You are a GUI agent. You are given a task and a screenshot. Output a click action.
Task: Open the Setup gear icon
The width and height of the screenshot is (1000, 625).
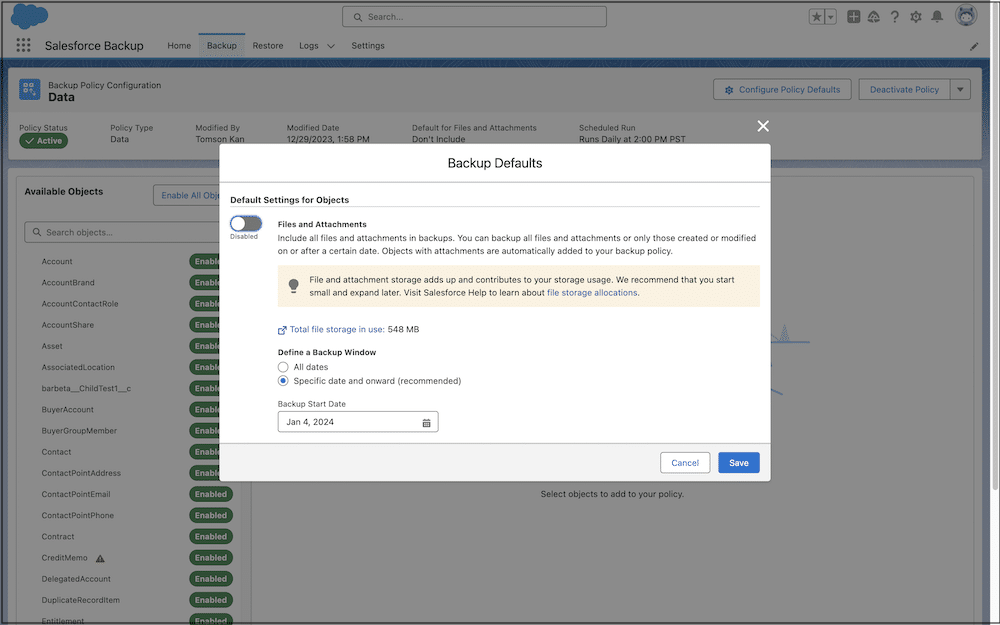coord(916,17)
